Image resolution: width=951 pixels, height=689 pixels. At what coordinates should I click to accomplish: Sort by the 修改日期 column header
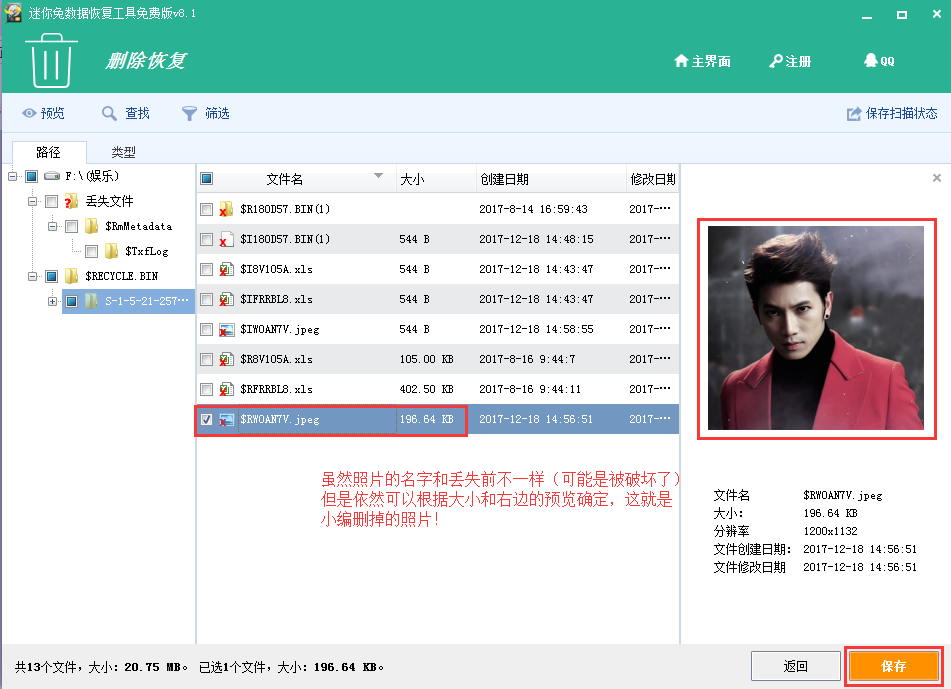653,179
